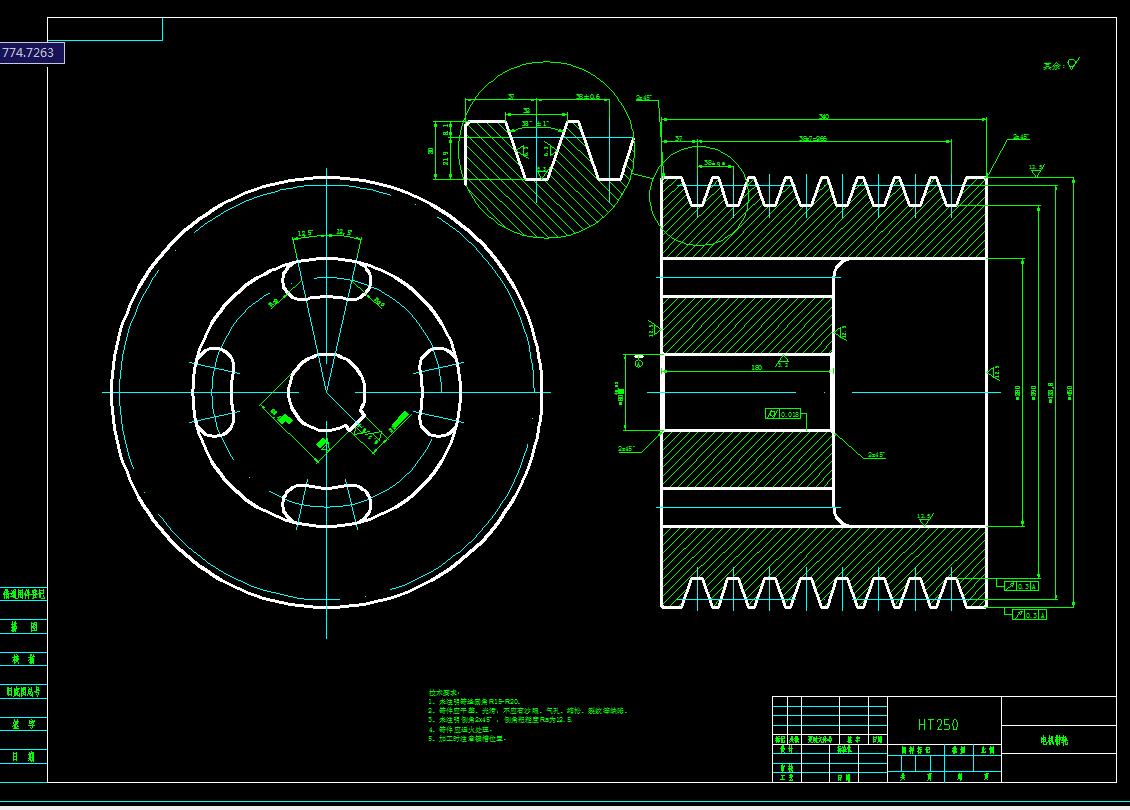Select the 30 total height dimension in detail view
This screenshot has width=1130, height=810.
(x=431, y=151)
